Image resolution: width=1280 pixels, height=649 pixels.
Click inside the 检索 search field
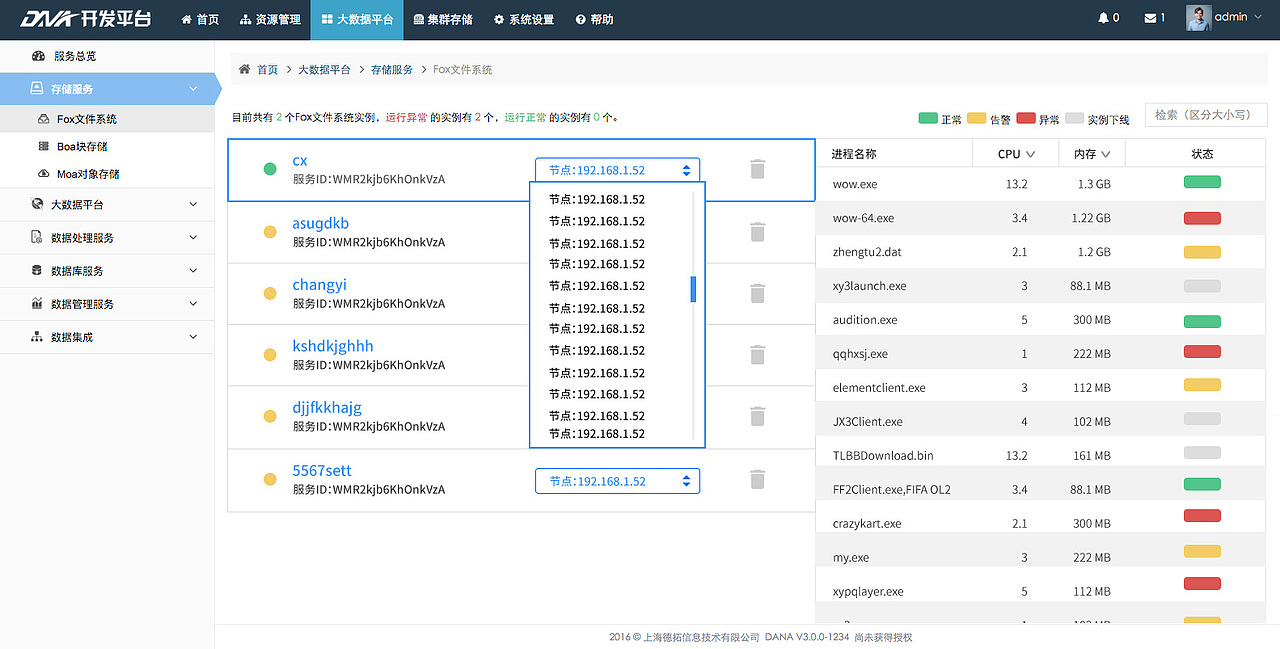click(x=1205, y=114)
